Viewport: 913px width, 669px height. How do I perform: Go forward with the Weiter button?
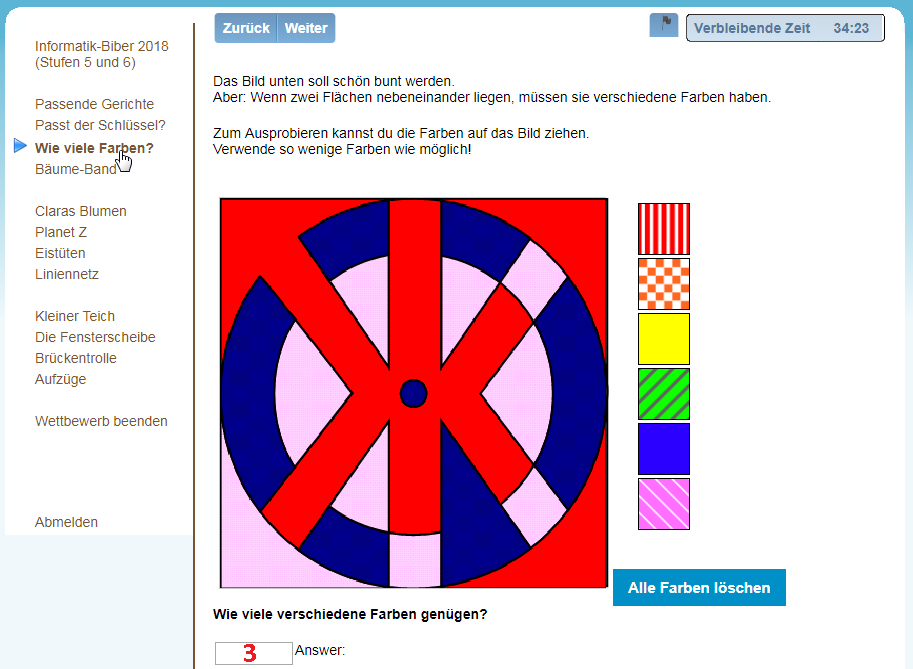306,28
